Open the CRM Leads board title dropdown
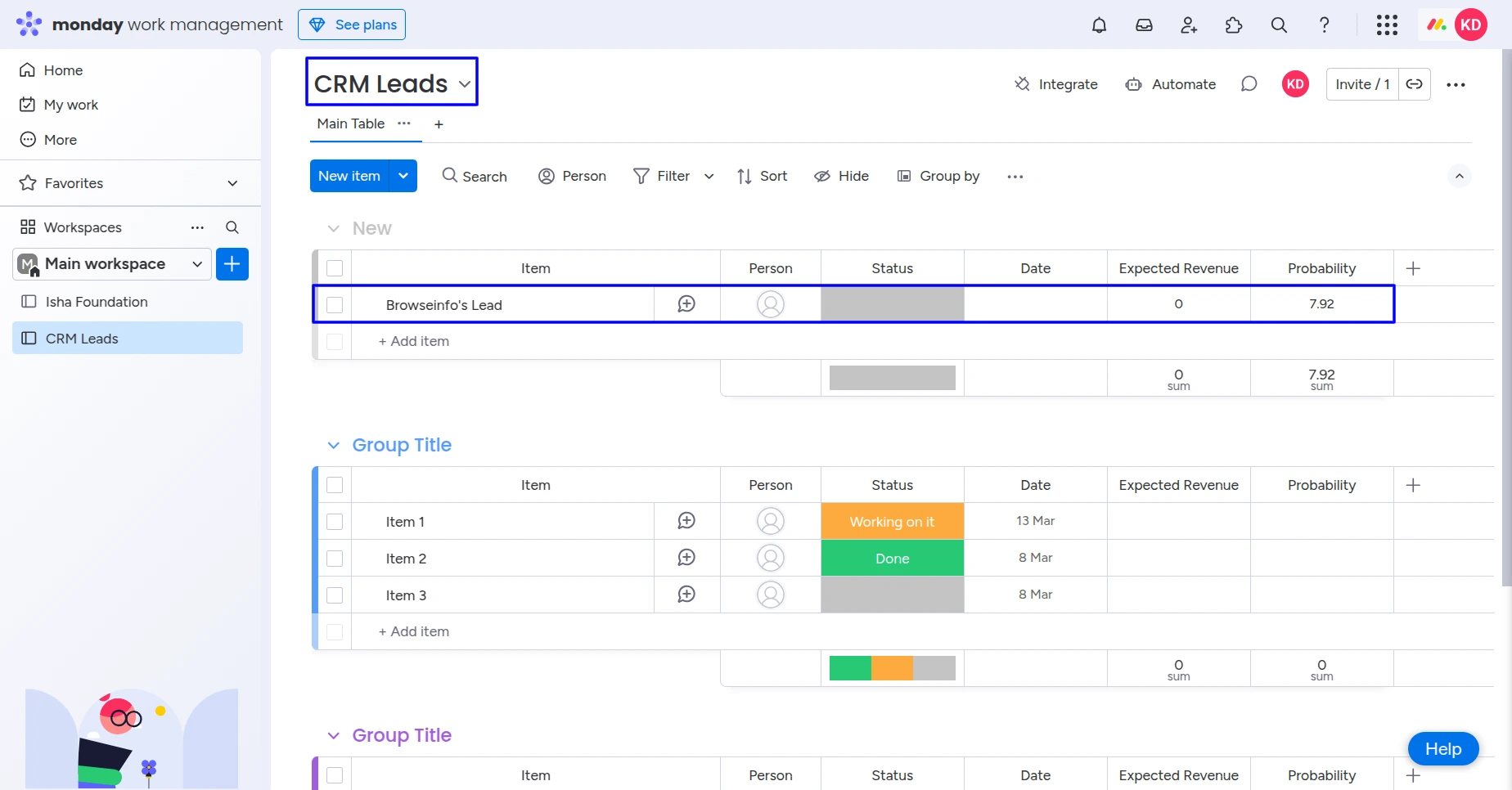This screenshot has height=790, width=1512. (x=465, y=84)
